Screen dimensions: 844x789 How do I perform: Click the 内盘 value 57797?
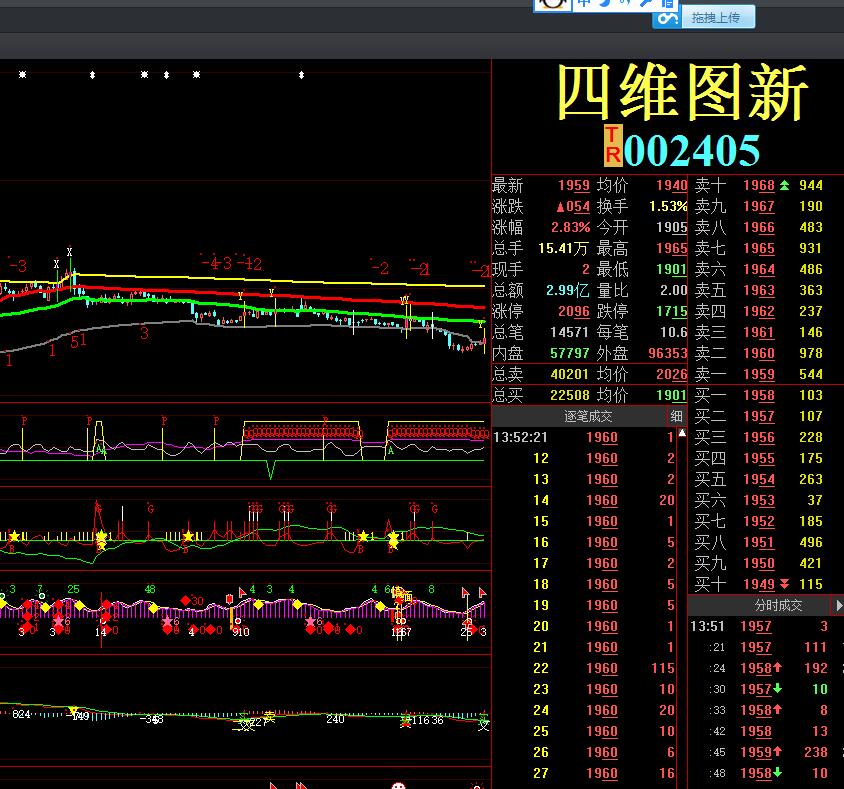pyautogui.click(x=569, y=354)
